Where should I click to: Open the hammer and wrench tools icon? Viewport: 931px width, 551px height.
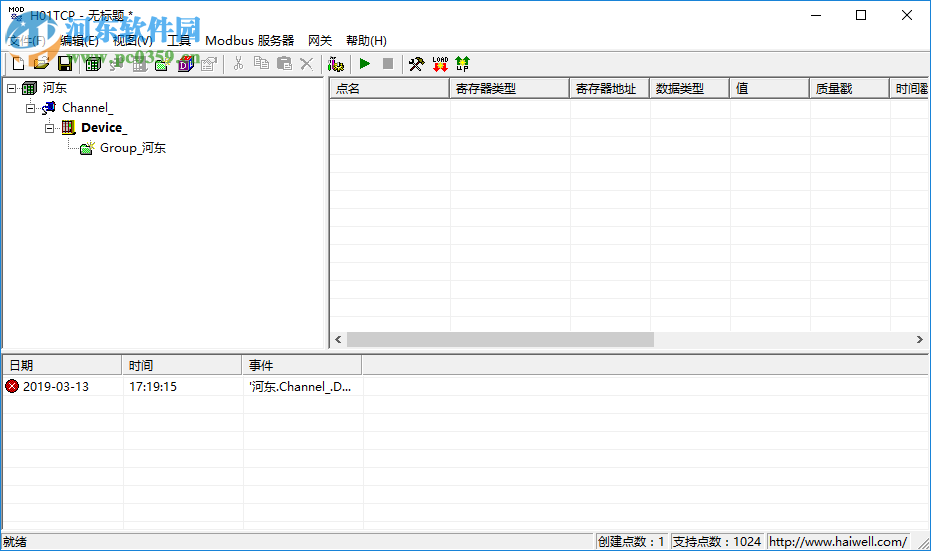point(417,64)
